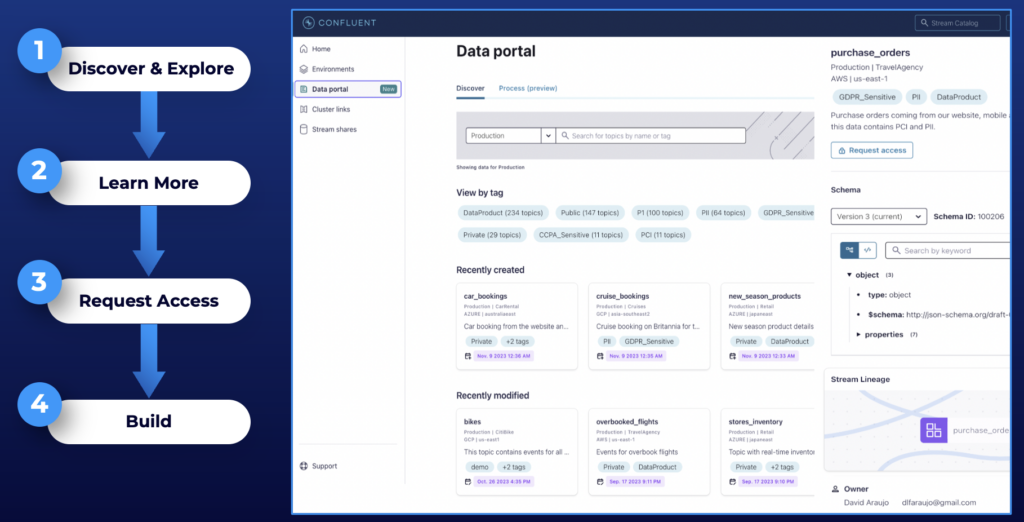Open the stores_inventory topic card title
The width and height of the screenshot is (1024, 522).
tap(755, 422)
